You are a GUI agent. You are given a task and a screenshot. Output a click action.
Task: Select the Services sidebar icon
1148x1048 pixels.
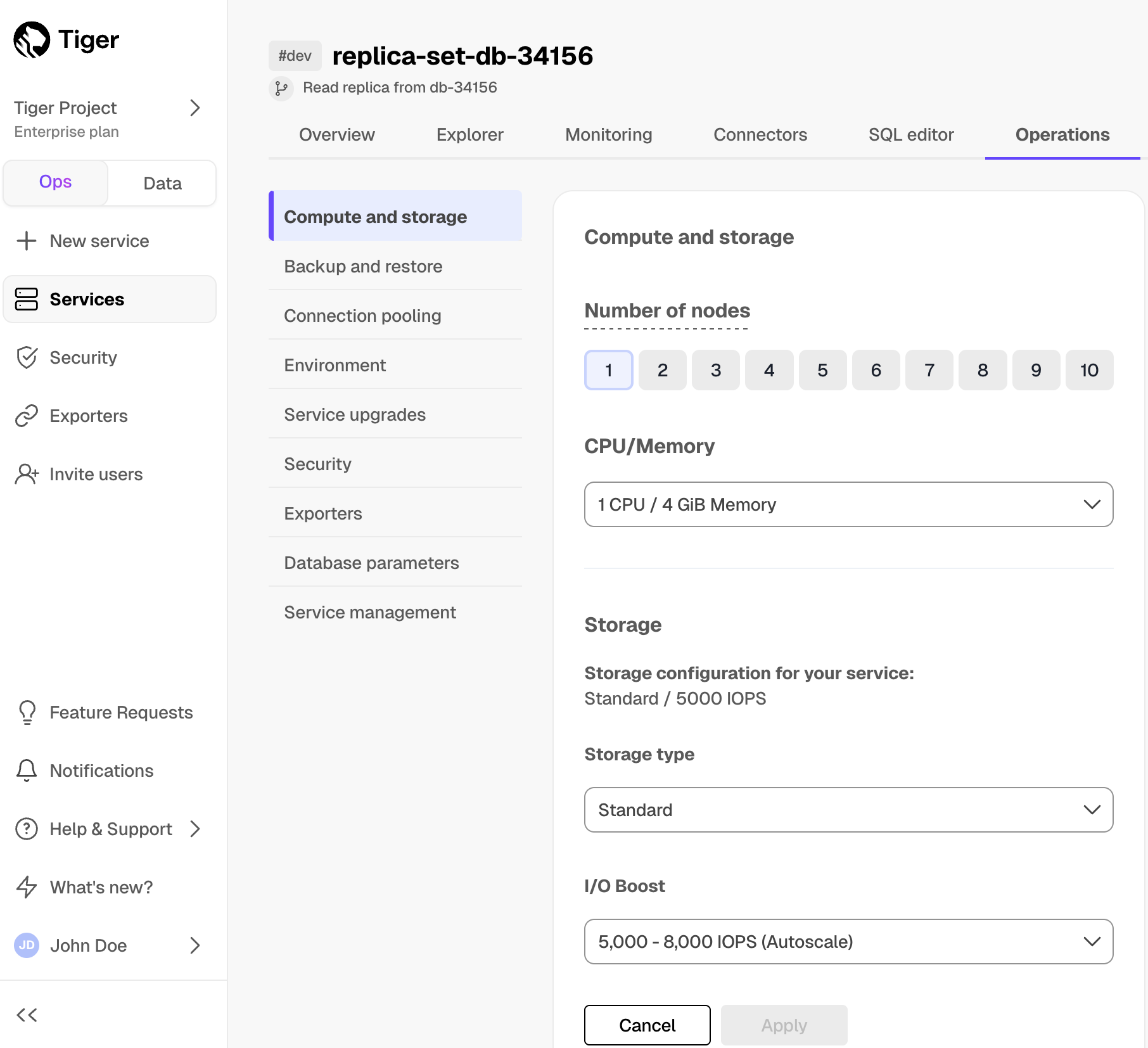click(x=27, y=299)
